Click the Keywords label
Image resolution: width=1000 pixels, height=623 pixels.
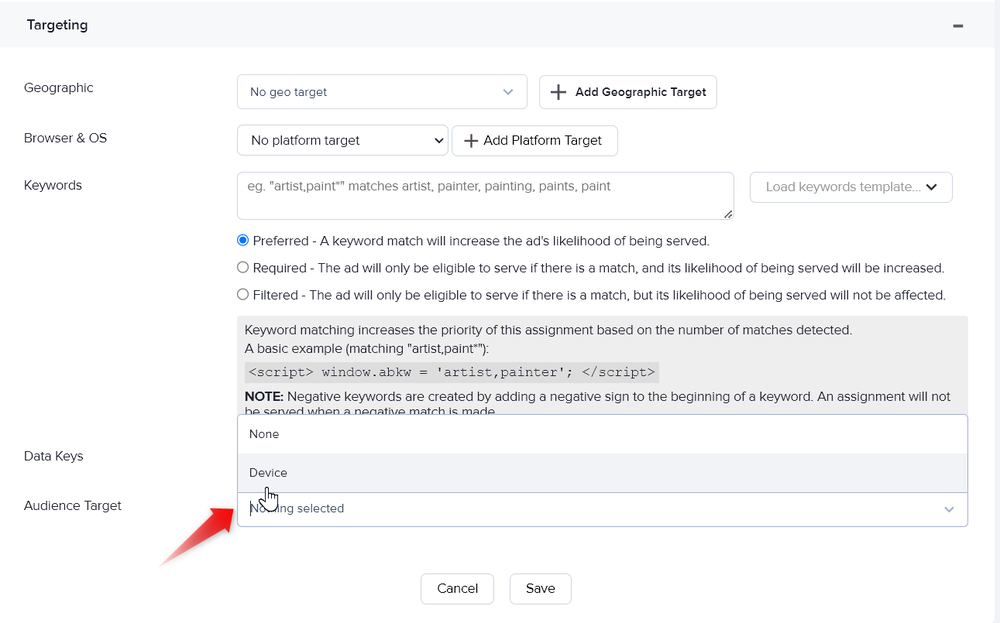(x=53, y=186)
